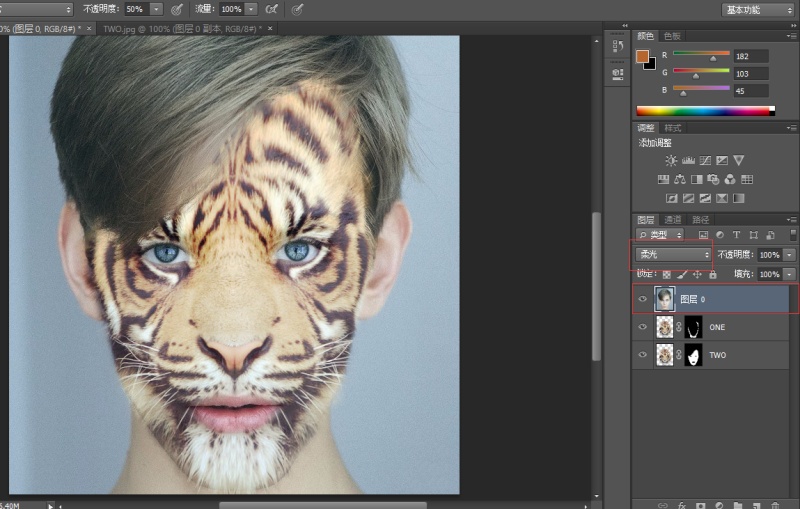Toggle lock transparent pixels

pos(666,274)
